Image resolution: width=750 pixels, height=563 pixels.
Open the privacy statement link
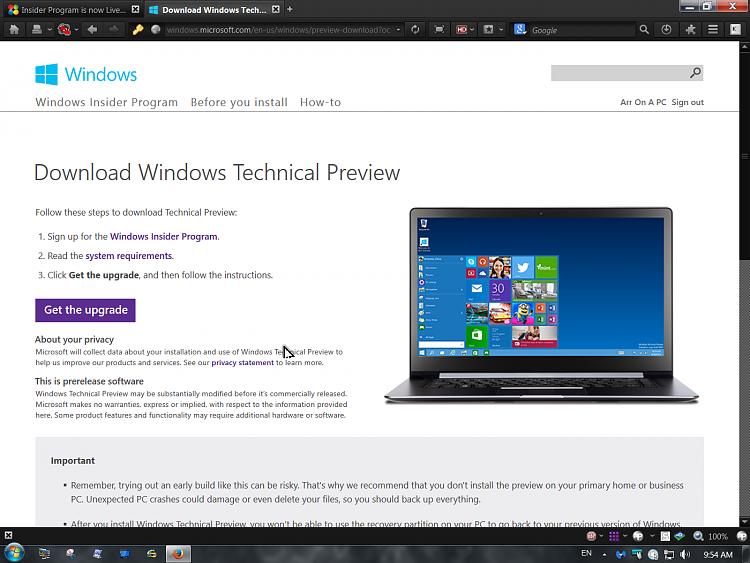243,363
